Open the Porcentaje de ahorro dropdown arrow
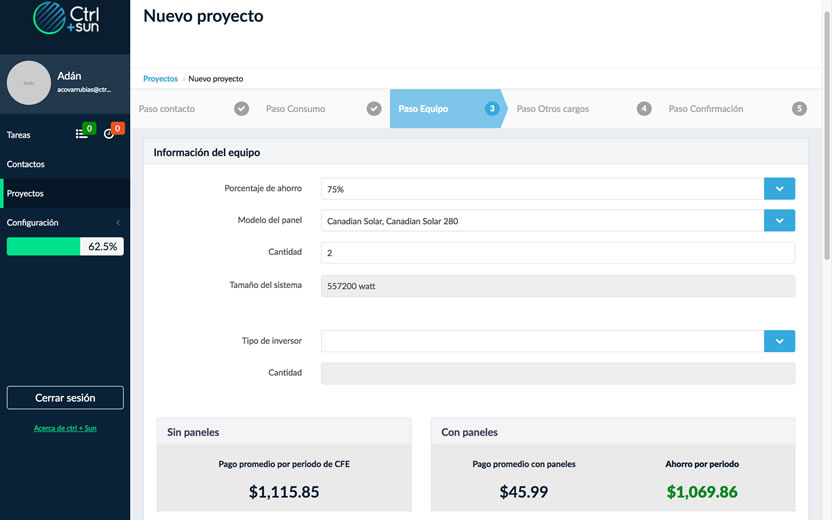Image resolution: width=832 pixels, height=520 pixels. [779, 189]
